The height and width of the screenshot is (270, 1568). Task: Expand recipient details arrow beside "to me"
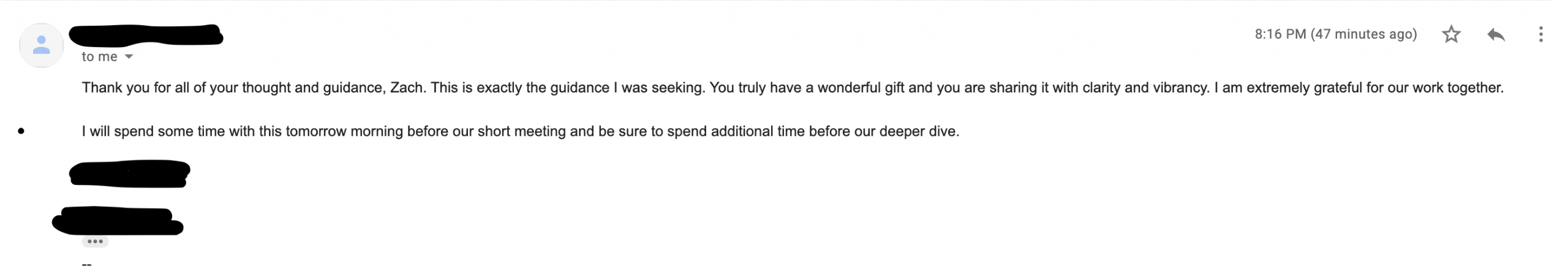tap(129, 57)
